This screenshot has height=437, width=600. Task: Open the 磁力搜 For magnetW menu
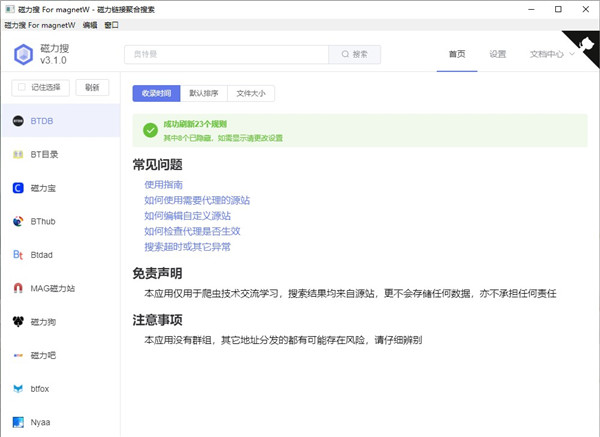(40, 25)
